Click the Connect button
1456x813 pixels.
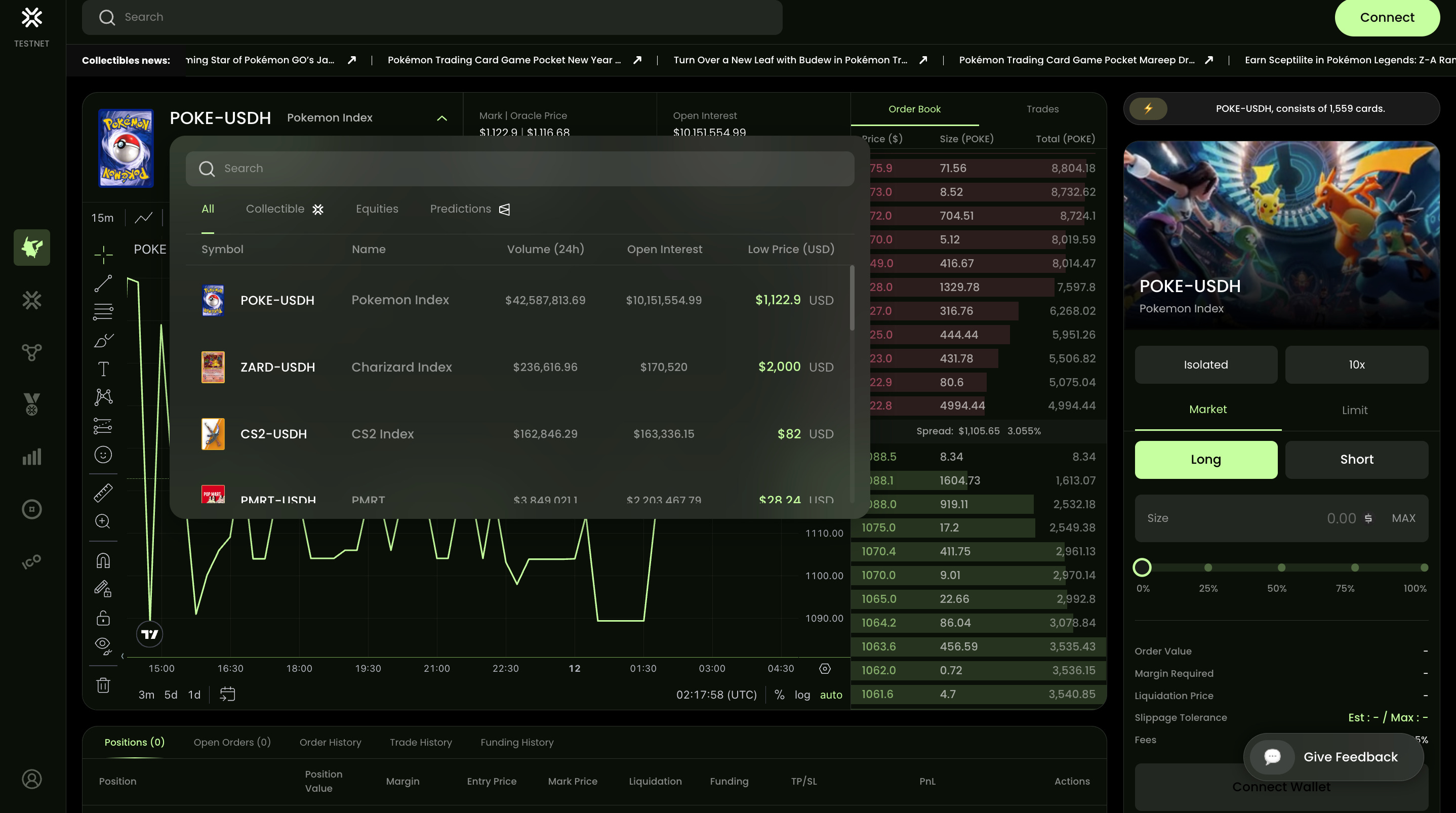pyautogui.click(x=1387, y=18)
